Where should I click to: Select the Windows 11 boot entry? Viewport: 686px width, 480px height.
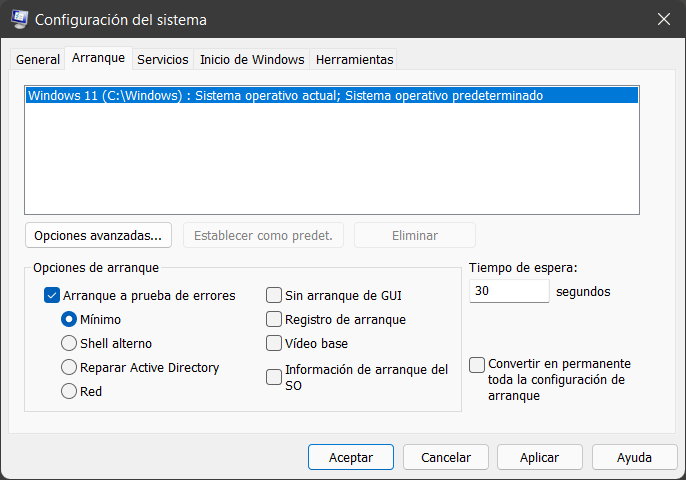tap(285, 96)
